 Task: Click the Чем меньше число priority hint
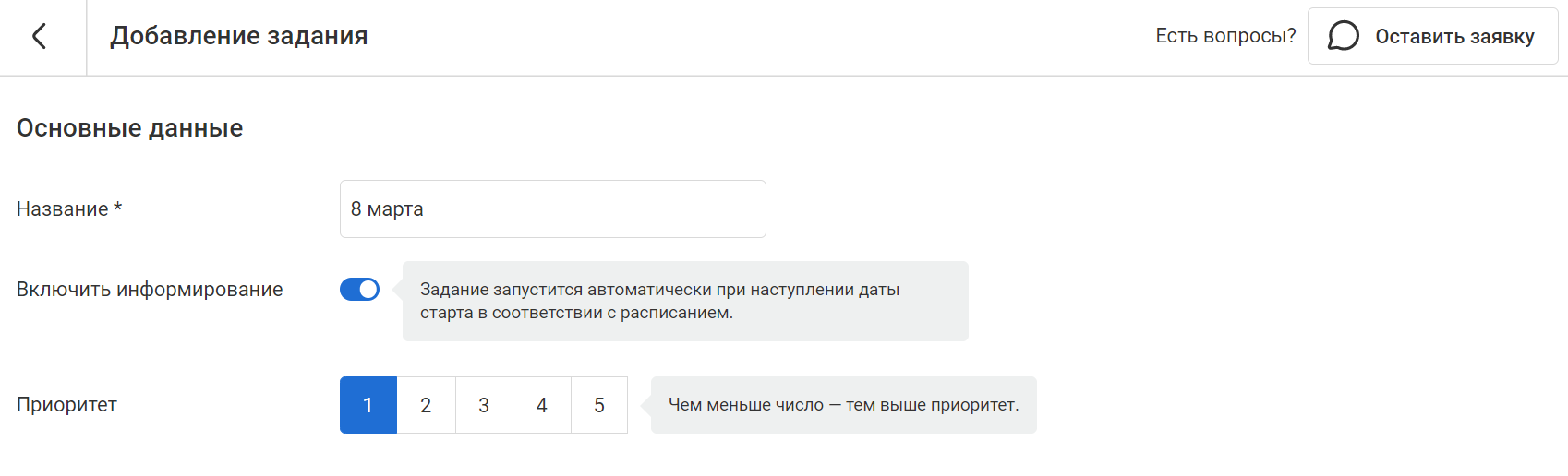(843, 405)
